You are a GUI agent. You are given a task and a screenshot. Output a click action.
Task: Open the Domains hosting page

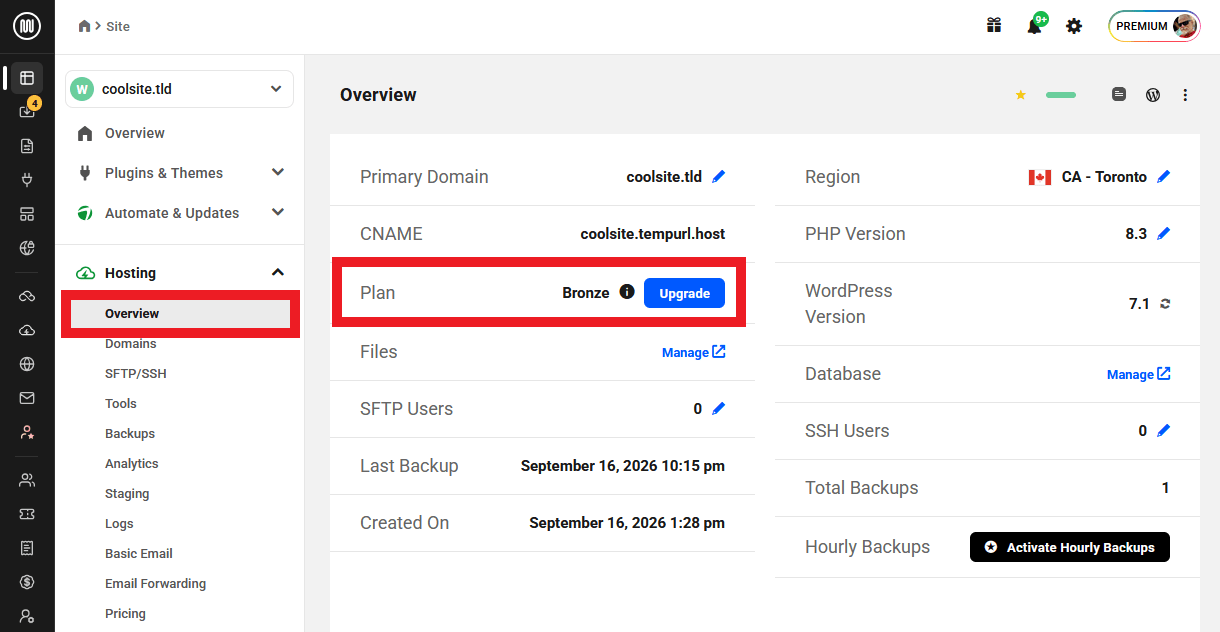[130, 344]
